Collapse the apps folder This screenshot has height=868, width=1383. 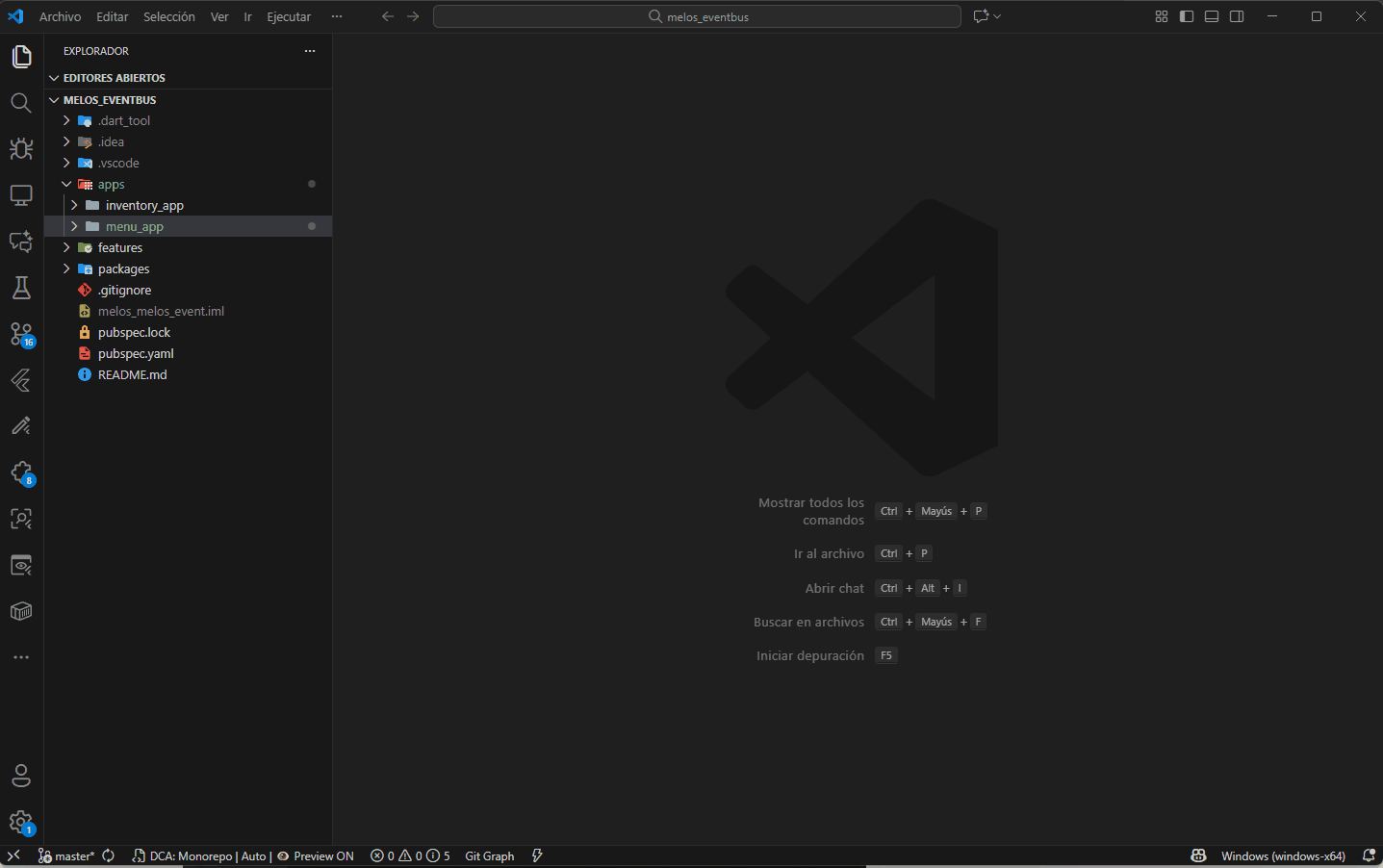[188, 185]
